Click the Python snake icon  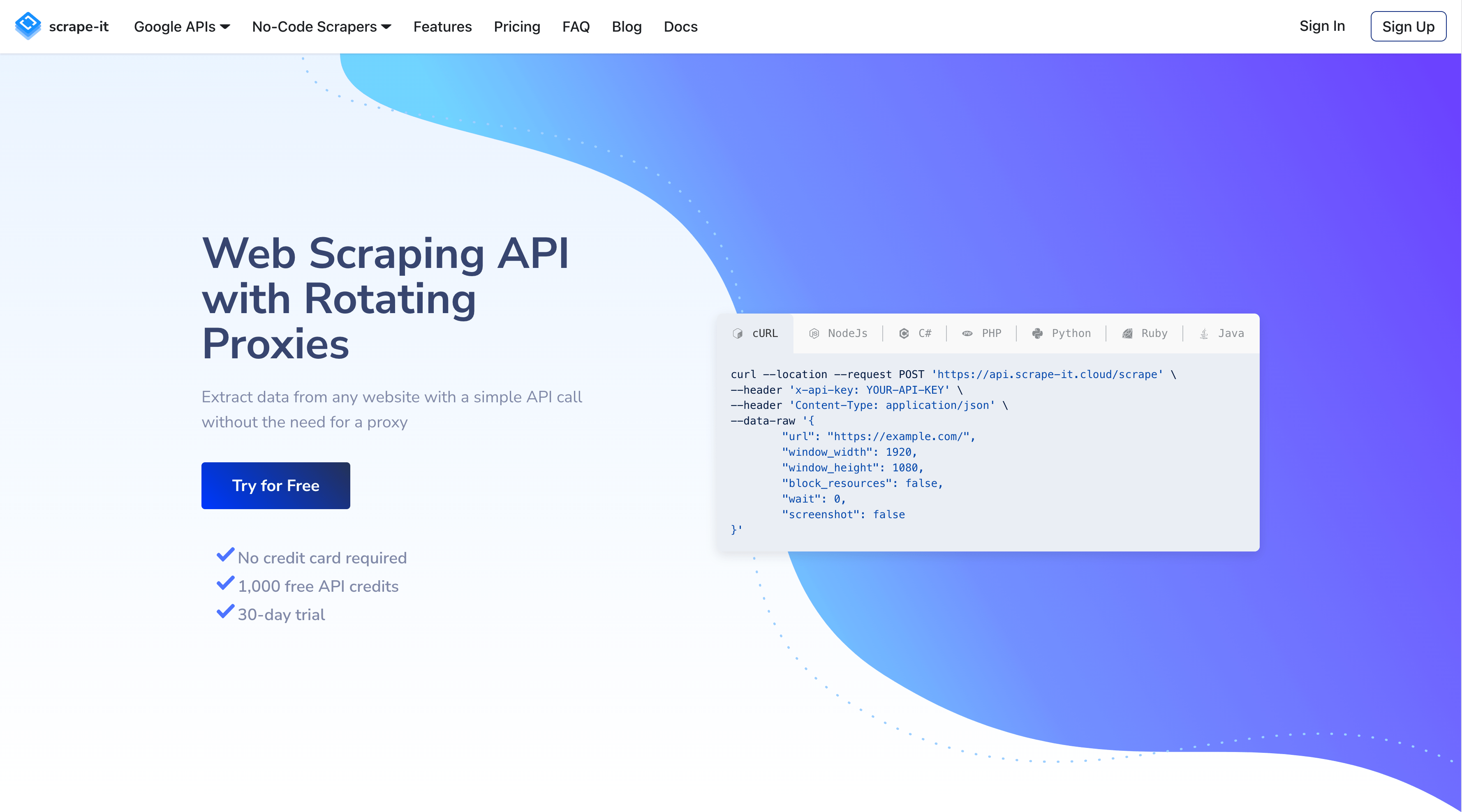pyautogui.click(x=1037, y=333)
